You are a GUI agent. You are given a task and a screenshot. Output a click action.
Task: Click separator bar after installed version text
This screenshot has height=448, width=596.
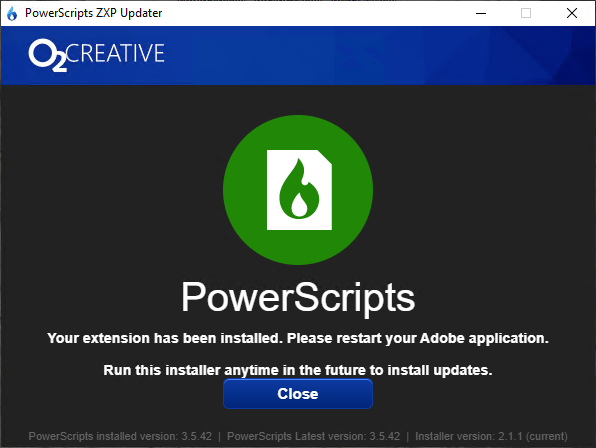[219, 436]
